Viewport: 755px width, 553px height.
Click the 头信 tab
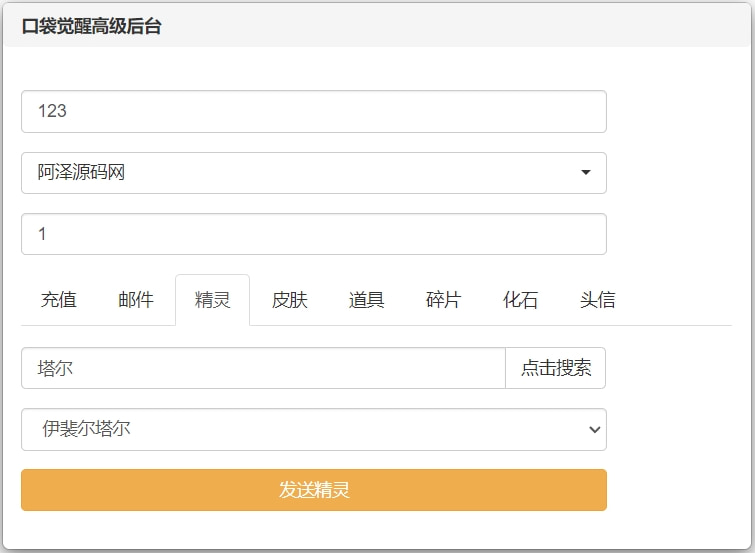(x=597, y=300)
